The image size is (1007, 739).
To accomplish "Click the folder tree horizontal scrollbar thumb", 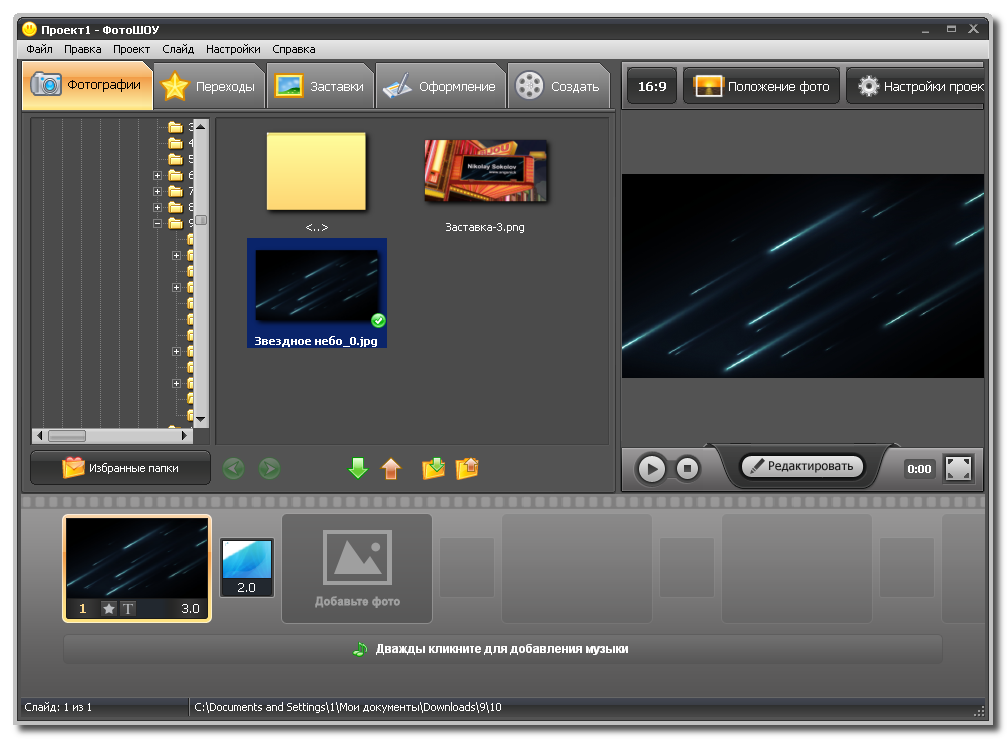I will coord(67,436).
